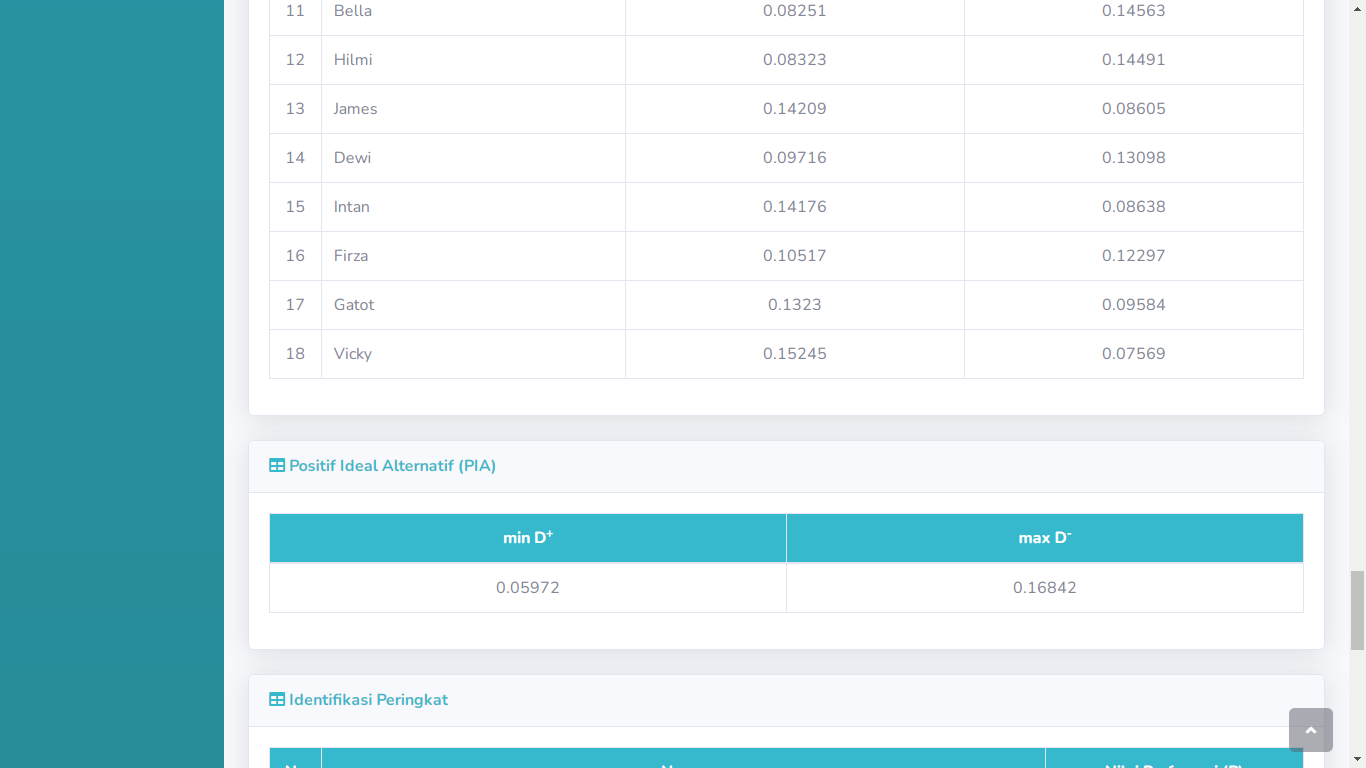Click row number 13 cell
The image size is (1366, 768).
click(295, 109)
